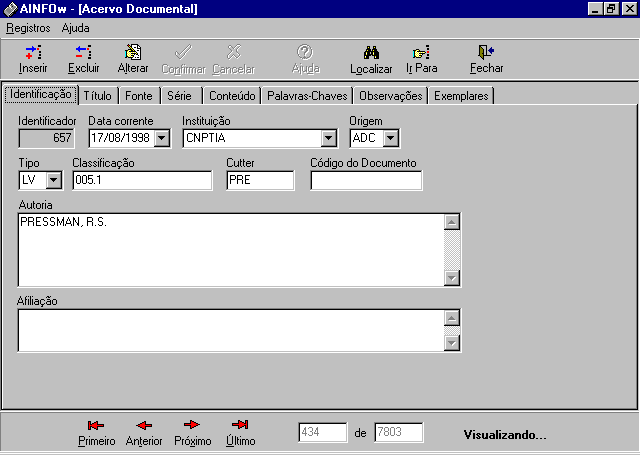Open the Exemplares tab
This screenshot has height=455, width=640.
(x=461, y=96)
